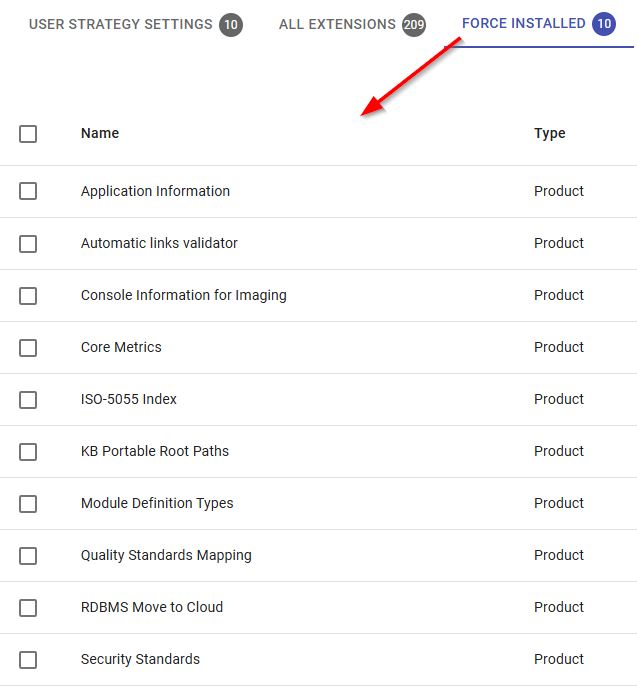Check the Application Information row checkbox
The image size is (637, 689).
pos(28,191)
